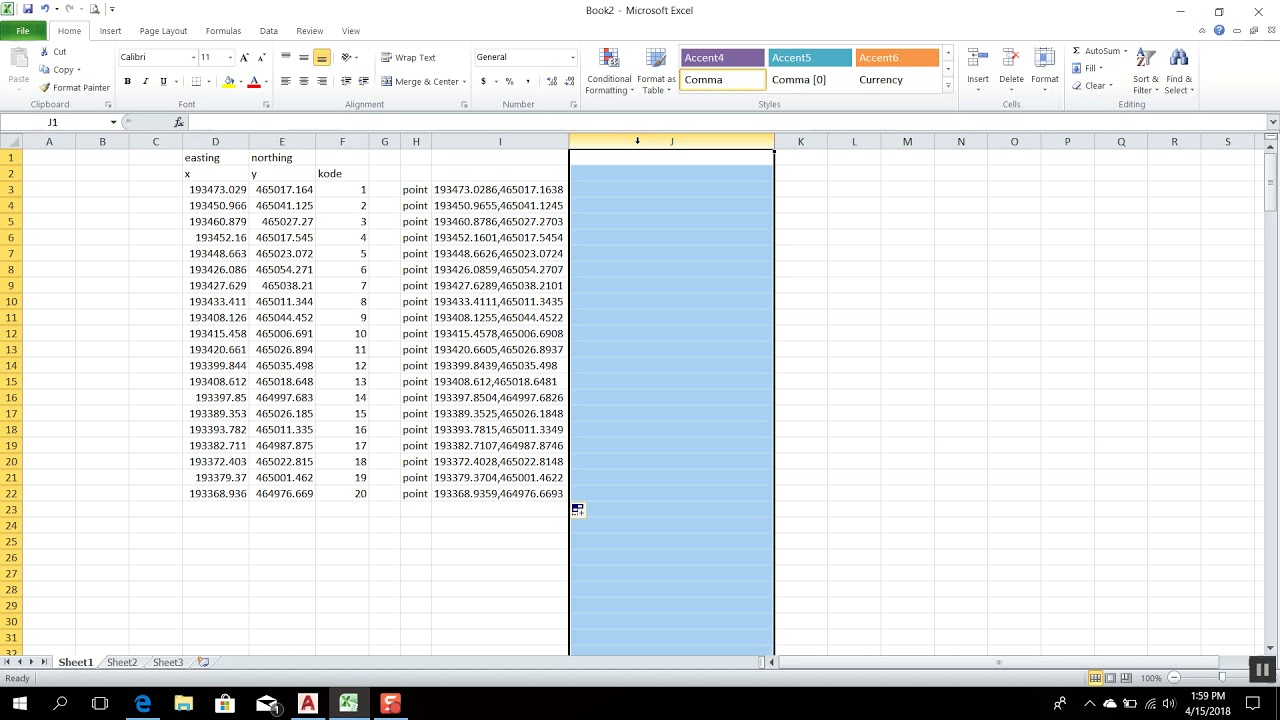Click the Insert Worksheet tab icon
The width and height of the screenshot is (1280, 720).
(203, 662)
